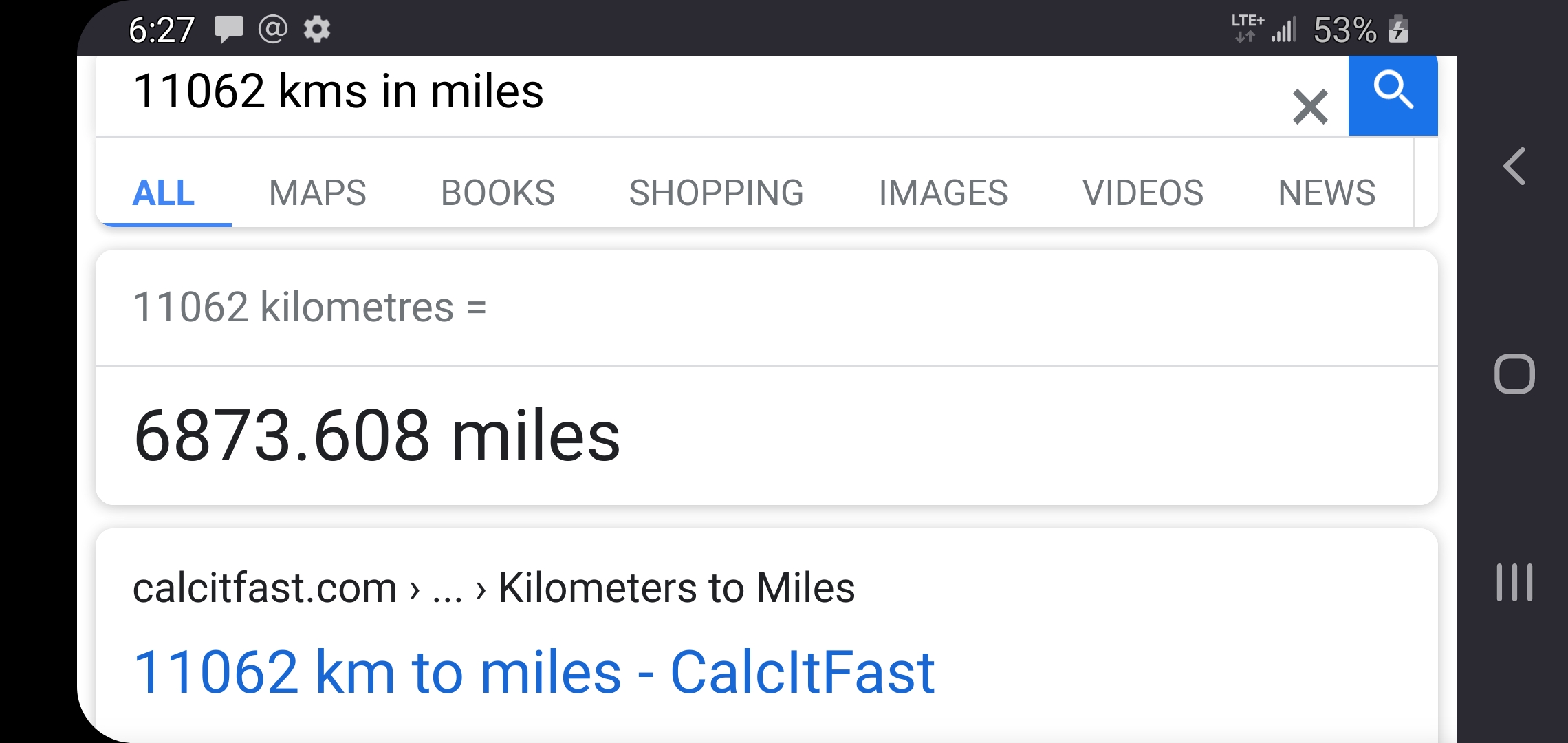Open the '11062 km to miles - CalcItFast' link
The image size is (1568, 743).
coord(534,672)
